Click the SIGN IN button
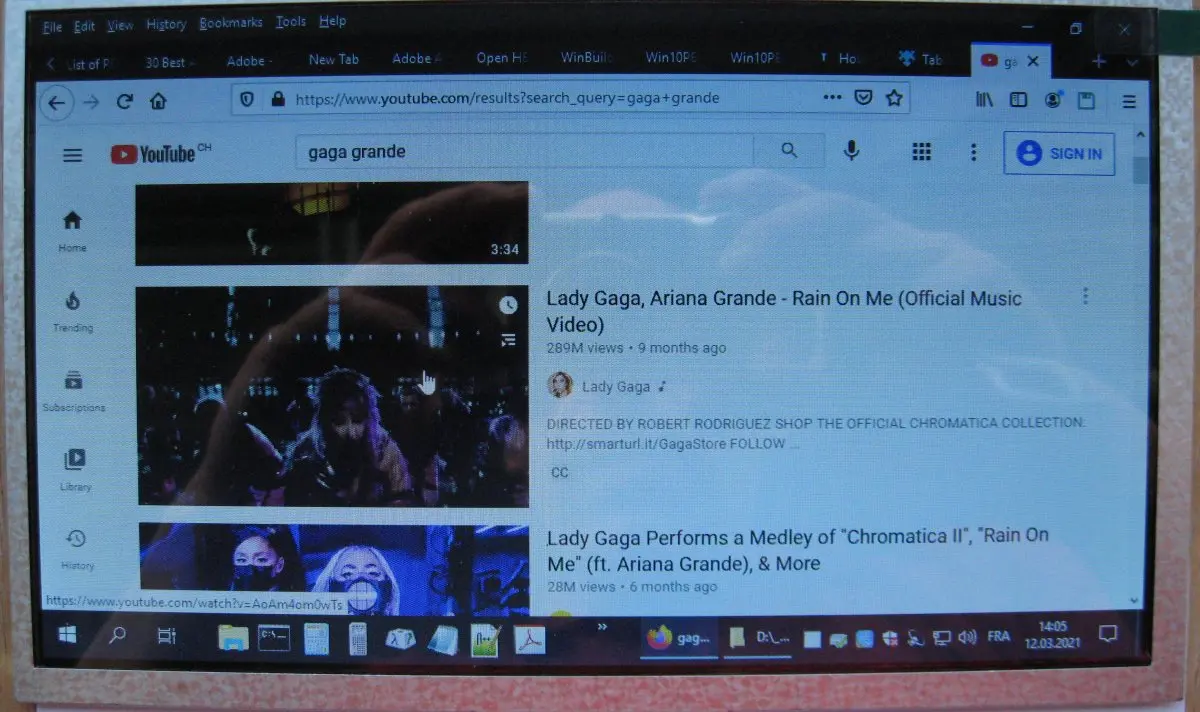Screen dimensions: 1200x712 coord(1059,154)
